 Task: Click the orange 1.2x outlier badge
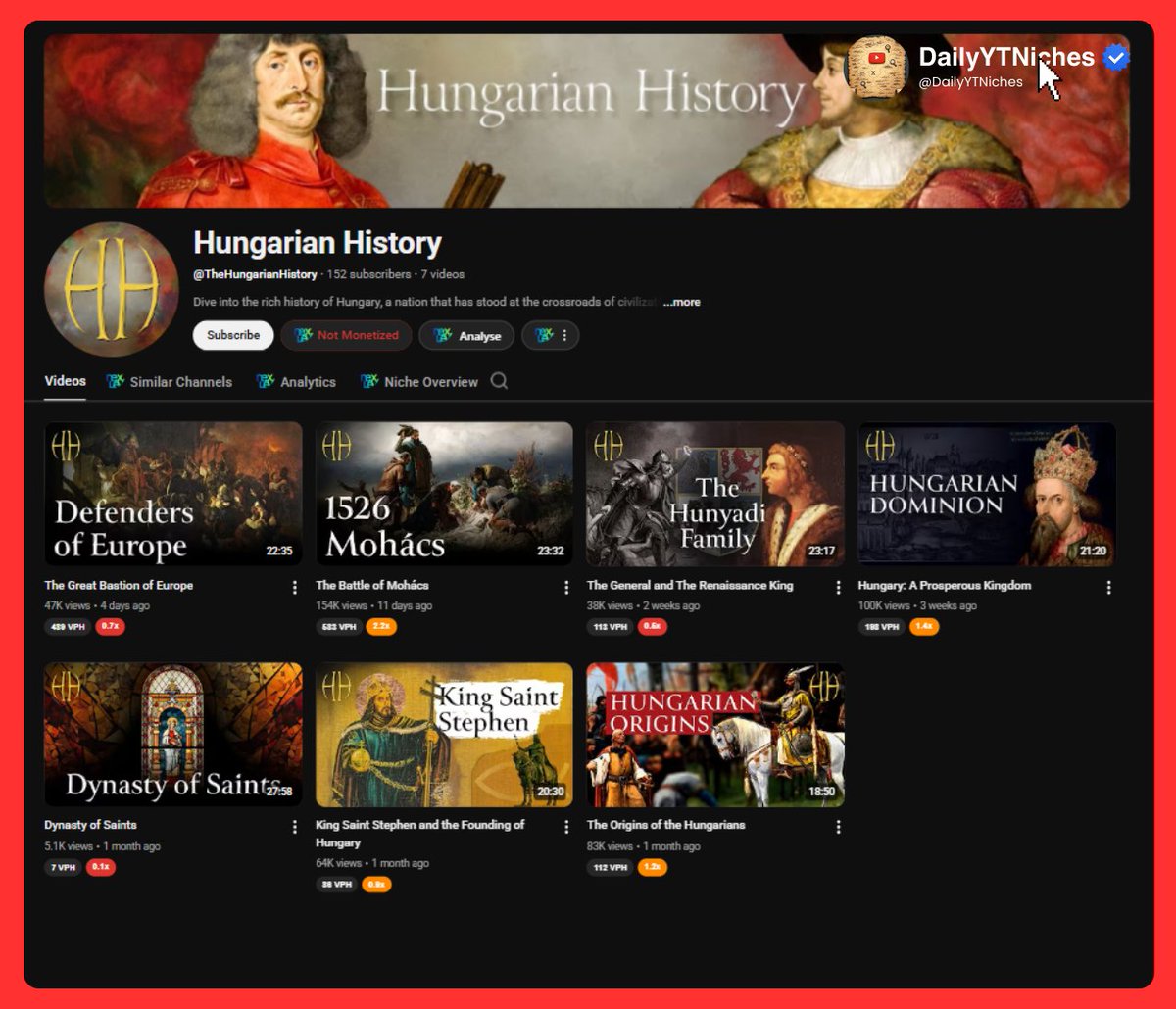pyautogui.click(x=652, y=867)
